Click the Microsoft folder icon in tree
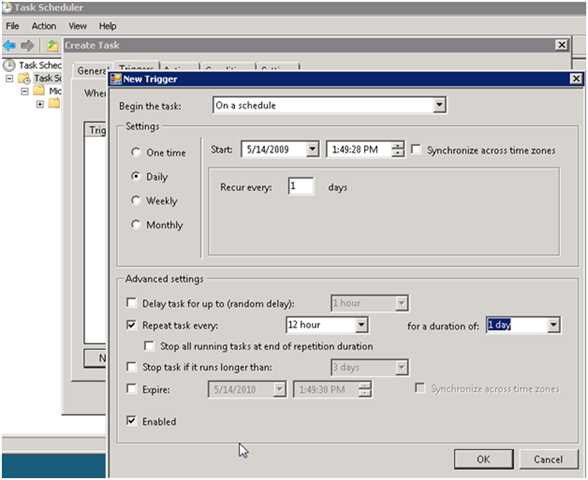The height and width of the screenshot is (480, 588). [x=39, y=90]
